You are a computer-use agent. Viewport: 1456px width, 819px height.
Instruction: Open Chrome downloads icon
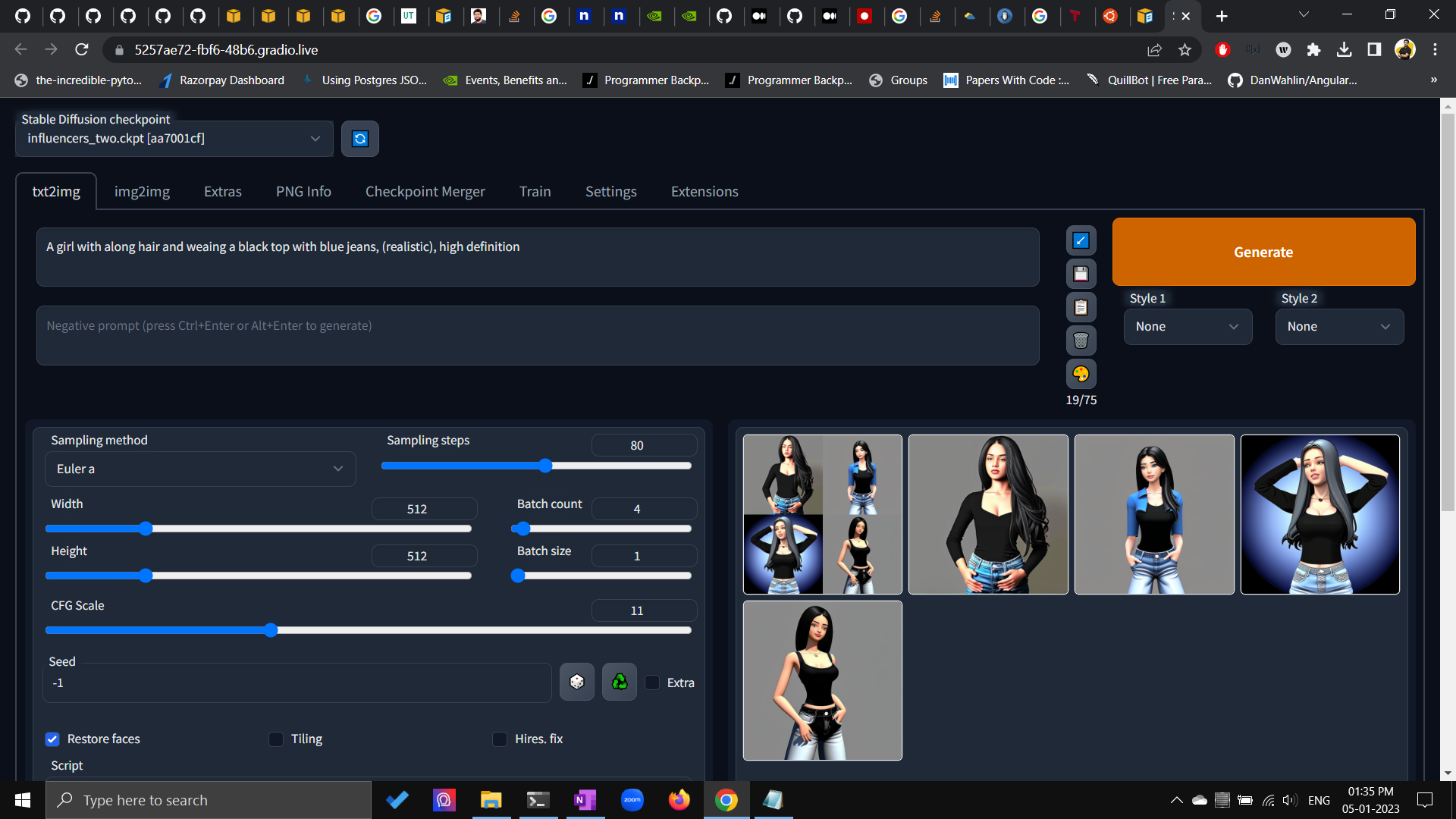[x=1344, y=49]
